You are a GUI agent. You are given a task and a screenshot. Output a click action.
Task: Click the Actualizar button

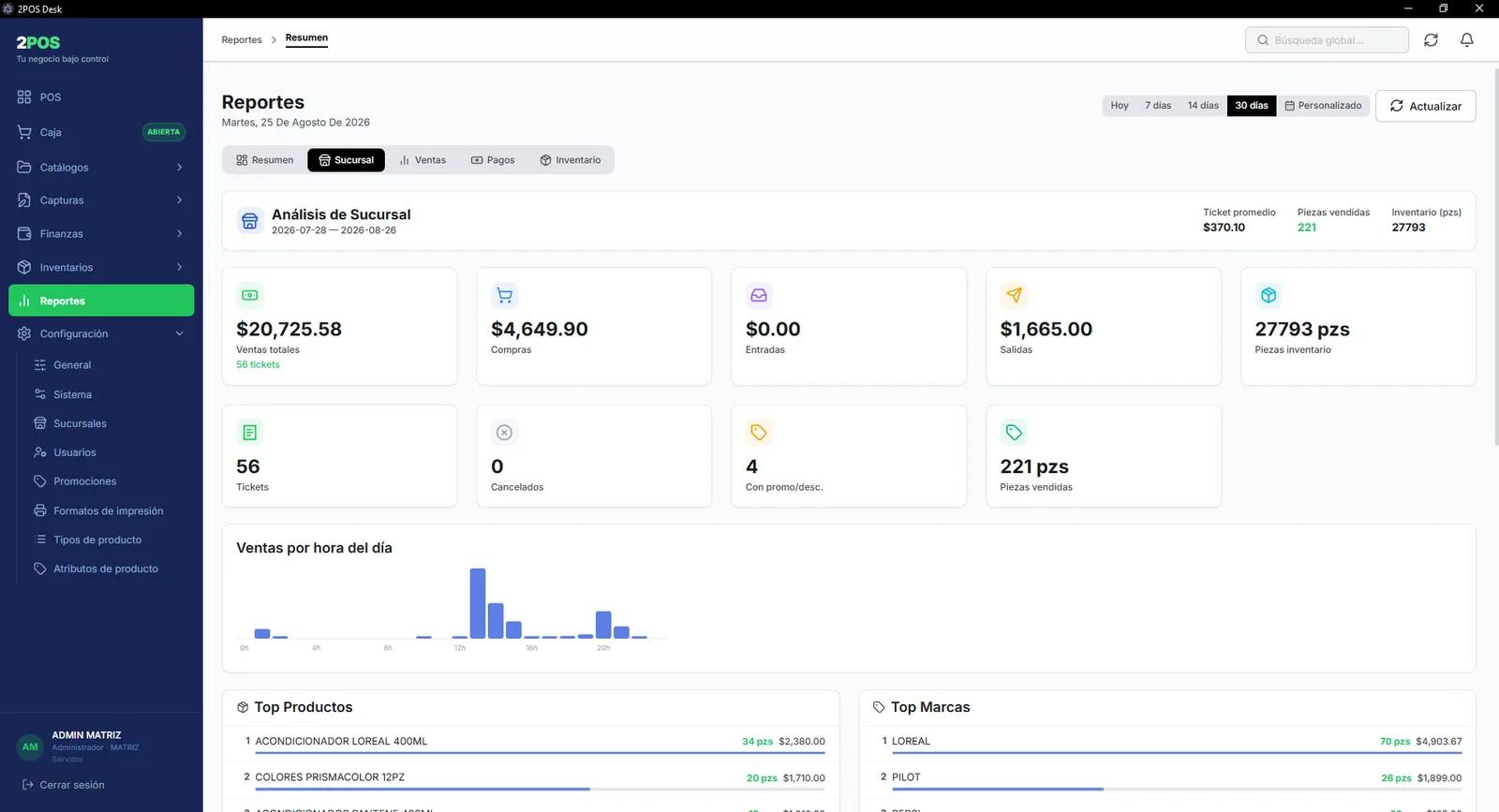pos(1425,106)
